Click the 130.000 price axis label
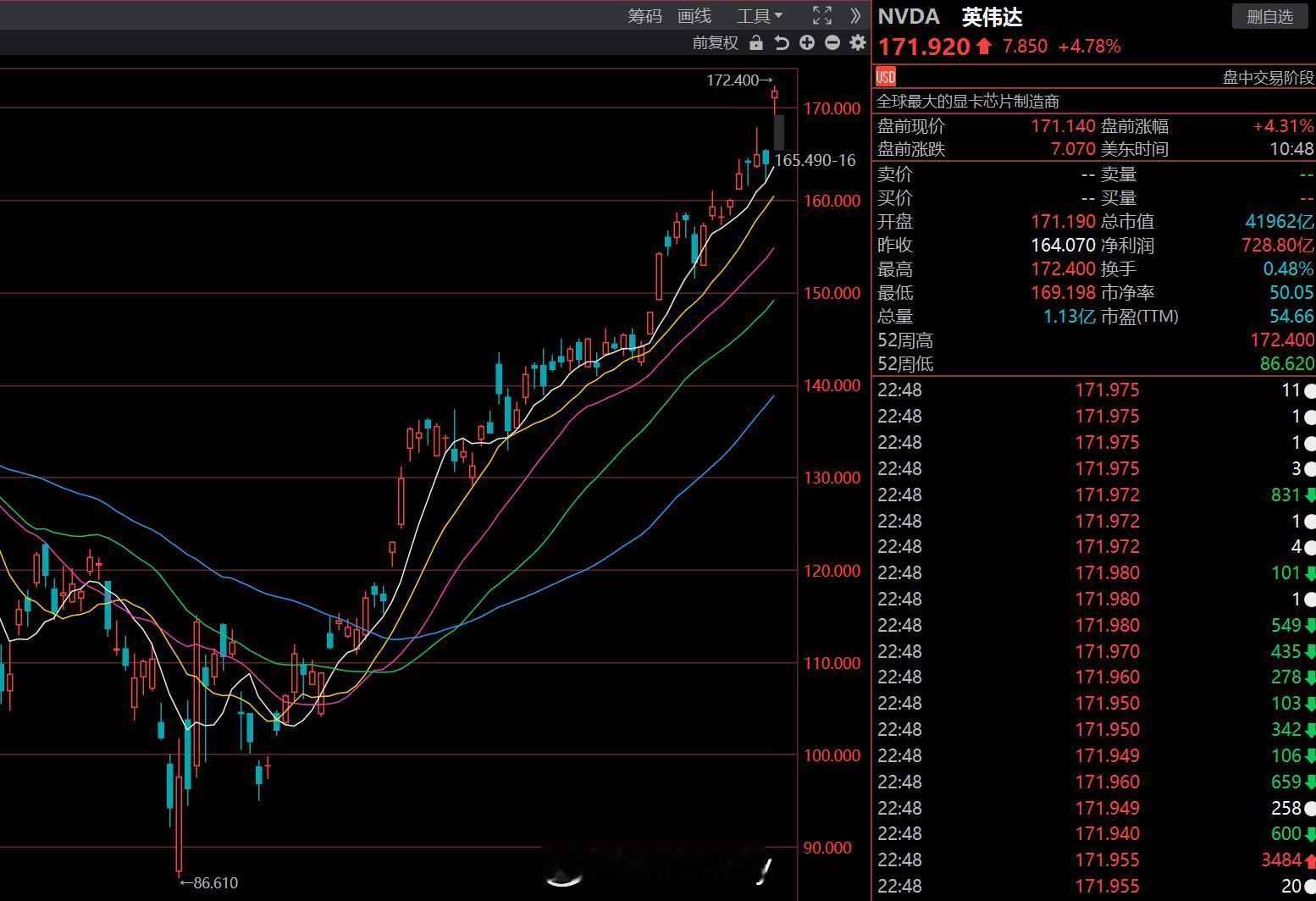The height and width of the screenshot is (901, 1316). click(x=832, y=478)
